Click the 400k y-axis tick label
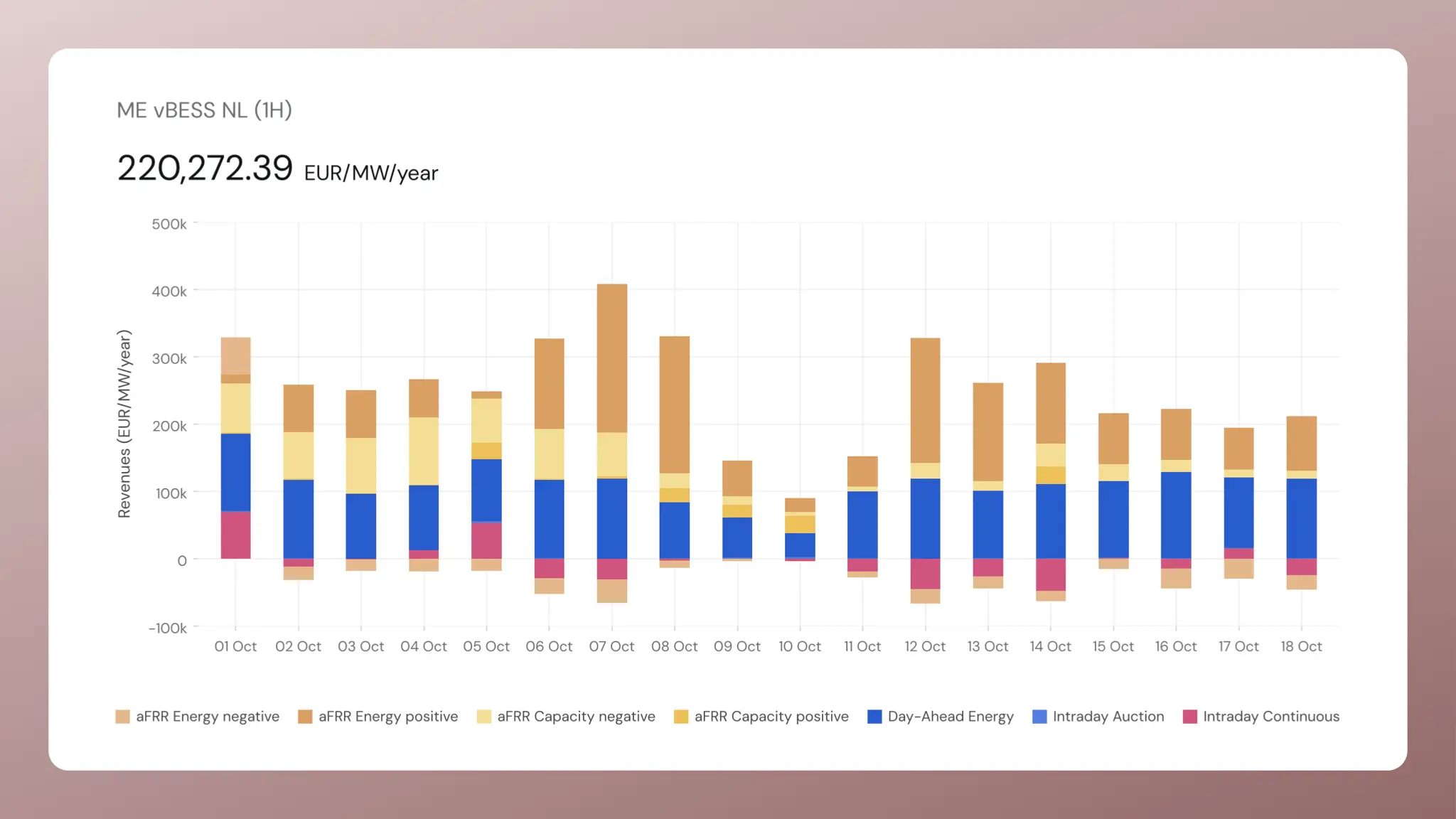The width and height of the screenshot is (1456, 819). click(x=169, y=291)
